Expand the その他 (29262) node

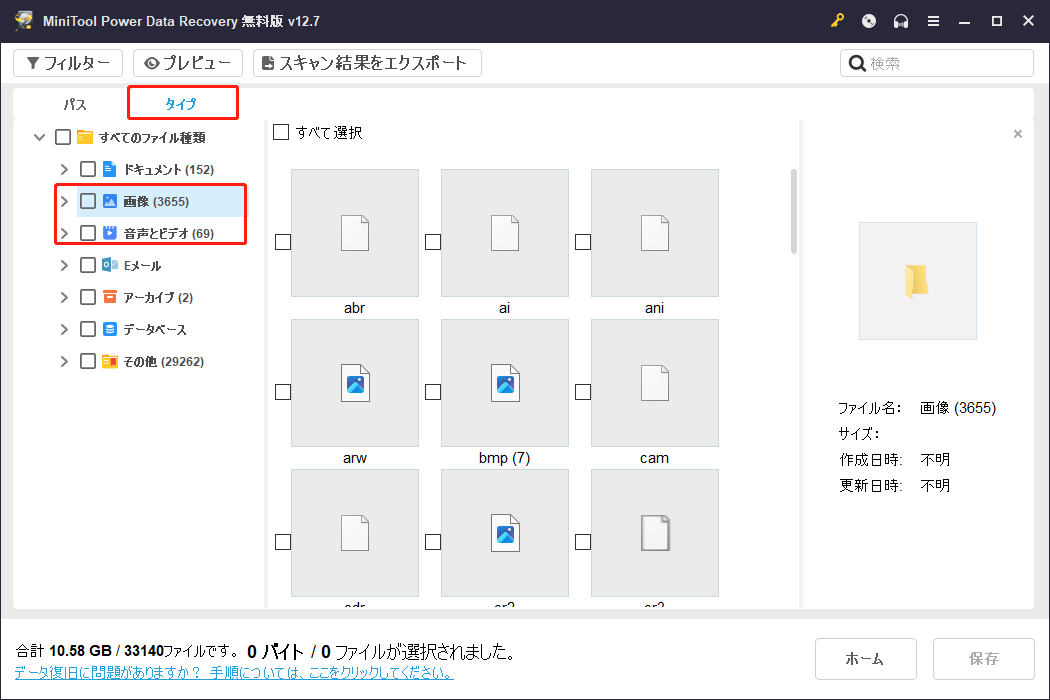point(63,361)
